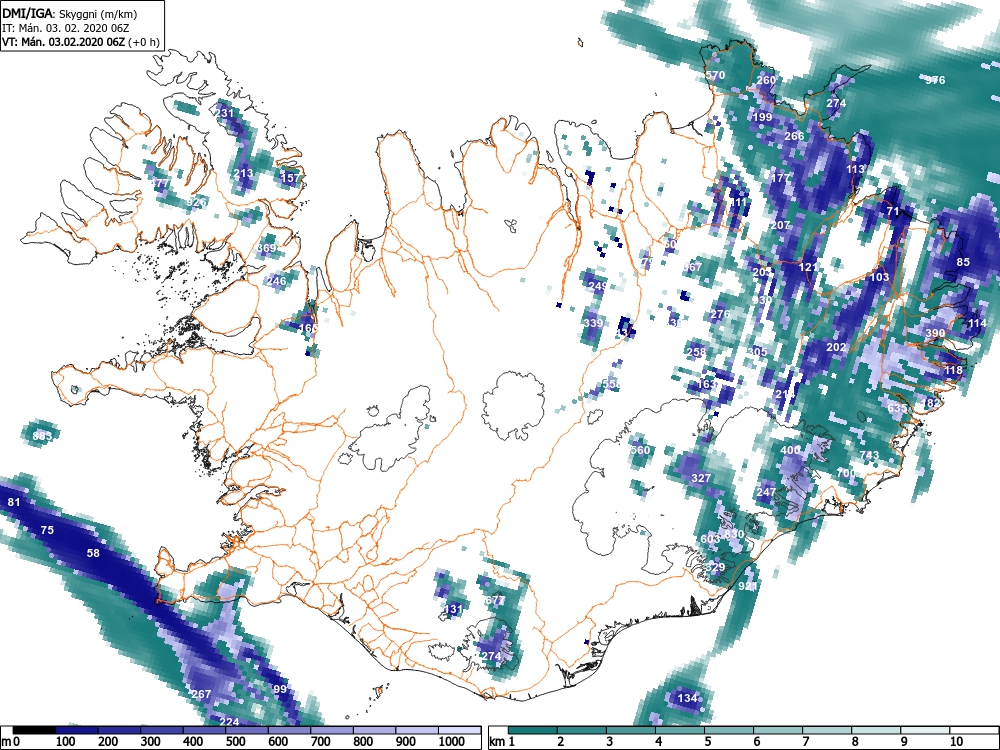Screen dimensions: 1000x750
Task: Click visibility value 400 on the map
Action: pos(790,450)
